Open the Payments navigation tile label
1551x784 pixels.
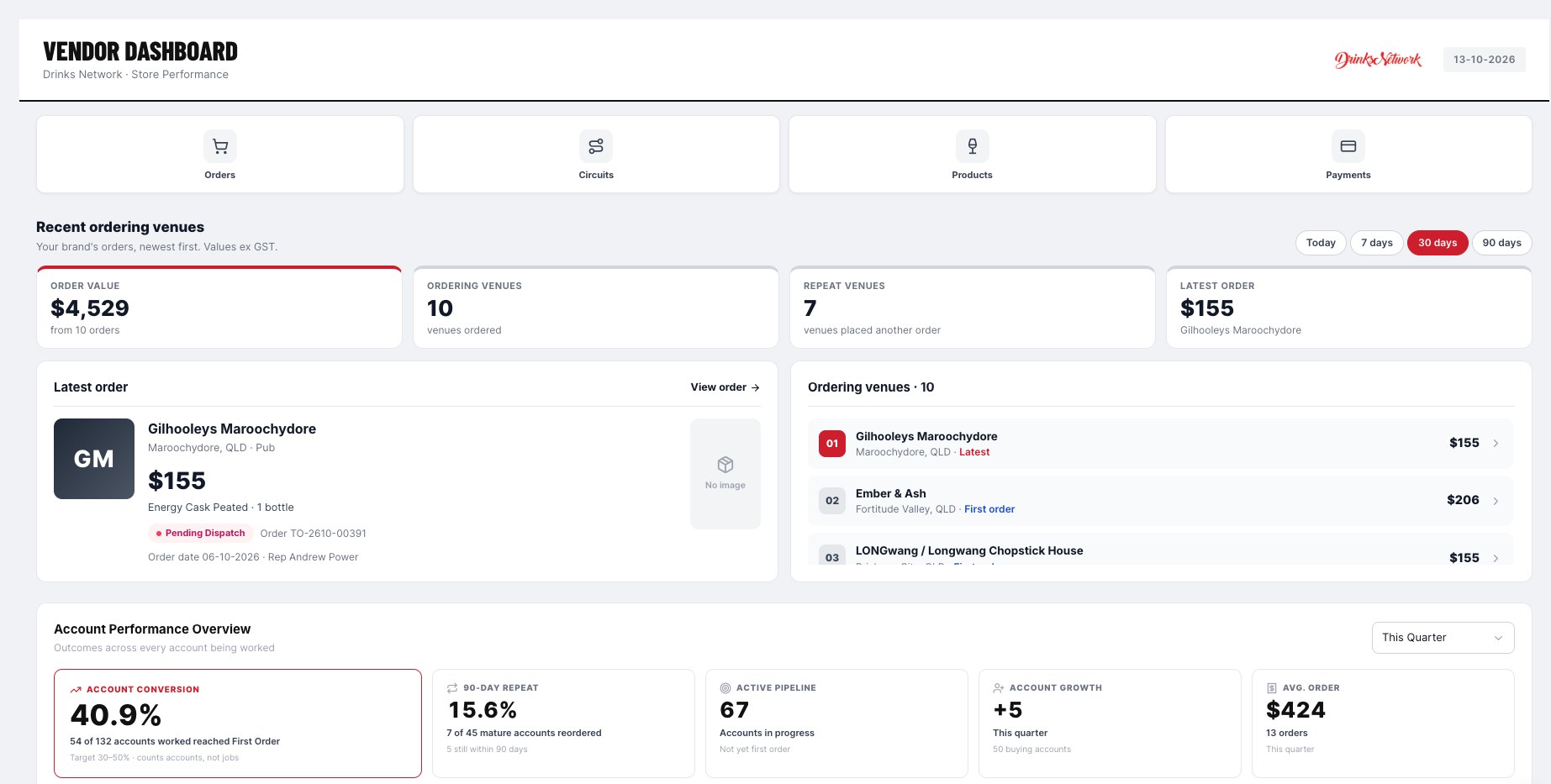tap(1348, 175)
